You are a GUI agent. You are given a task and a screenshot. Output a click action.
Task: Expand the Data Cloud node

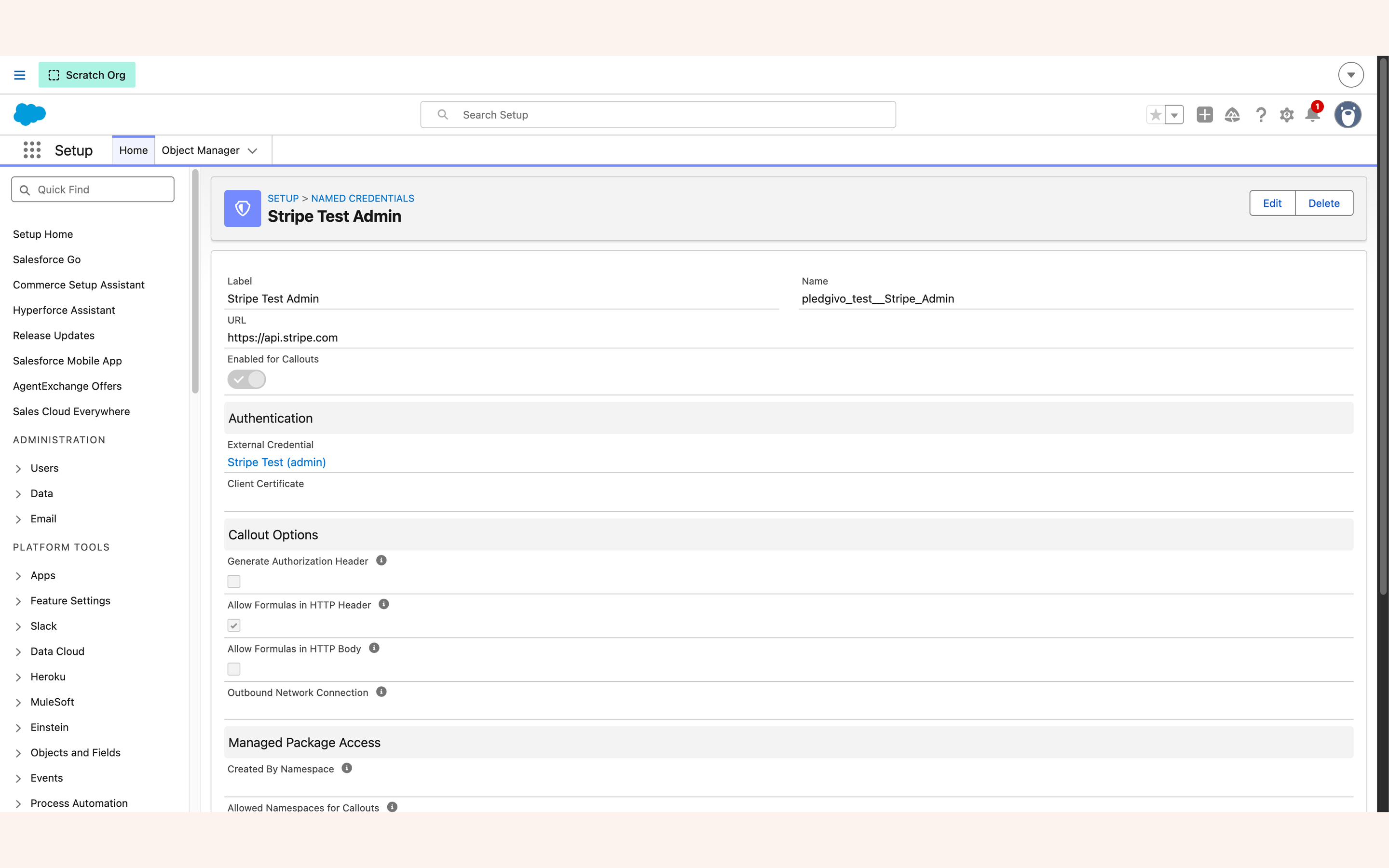click(x=18, y=651)
